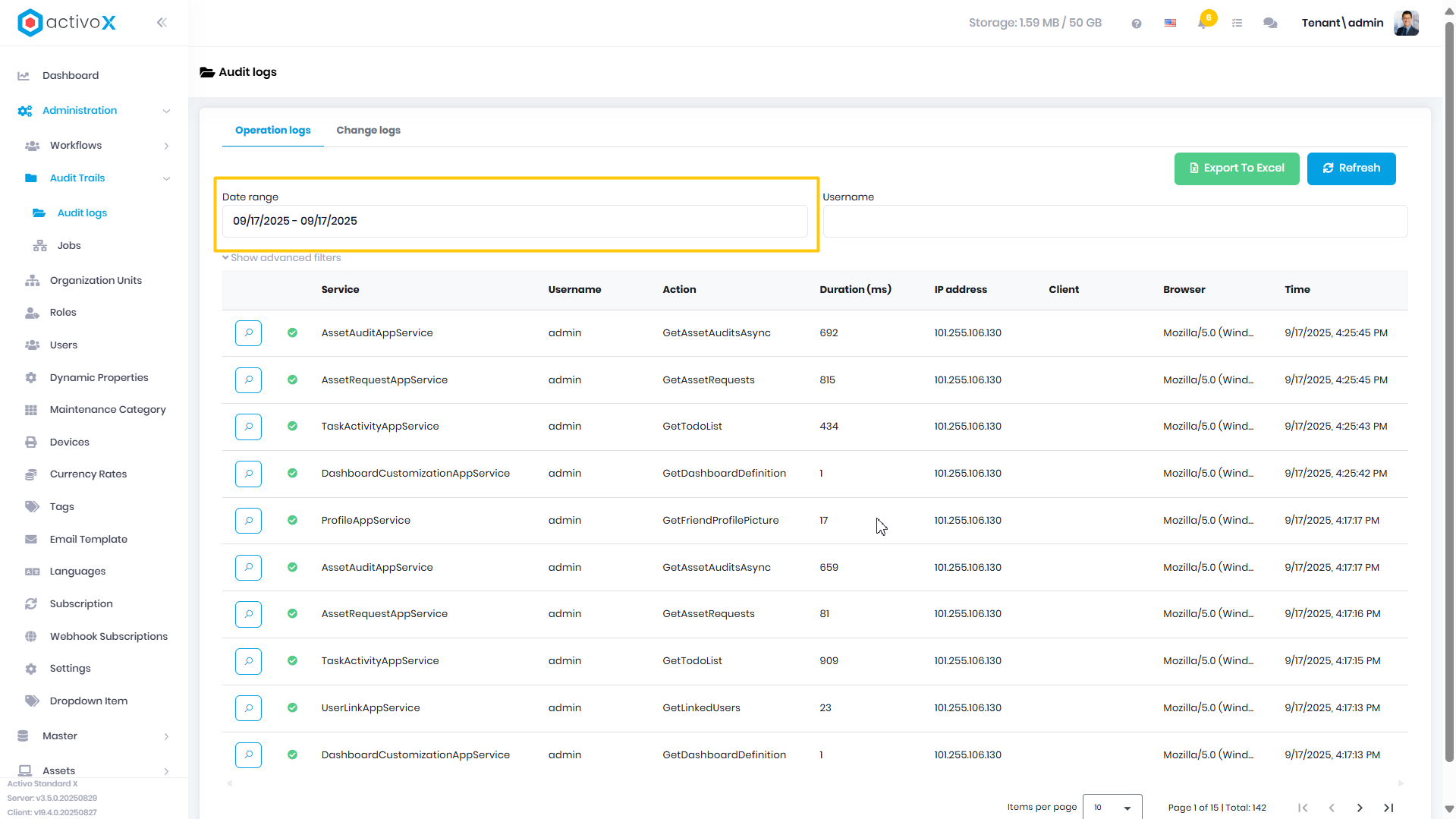The height and width of the screenshot is (819, 1456).
Task: View details of TaskActivityAppService 909 ms row
Action: tap(248, 661)
